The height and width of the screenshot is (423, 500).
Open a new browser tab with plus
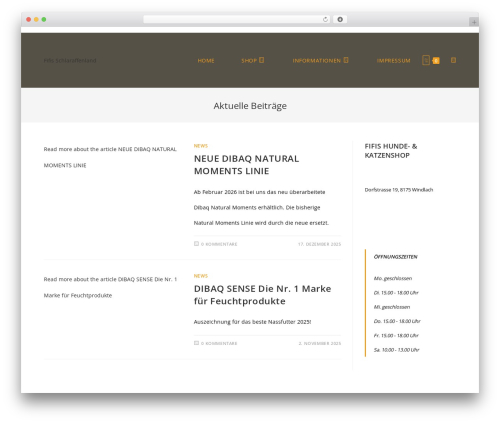coord(474,22)
